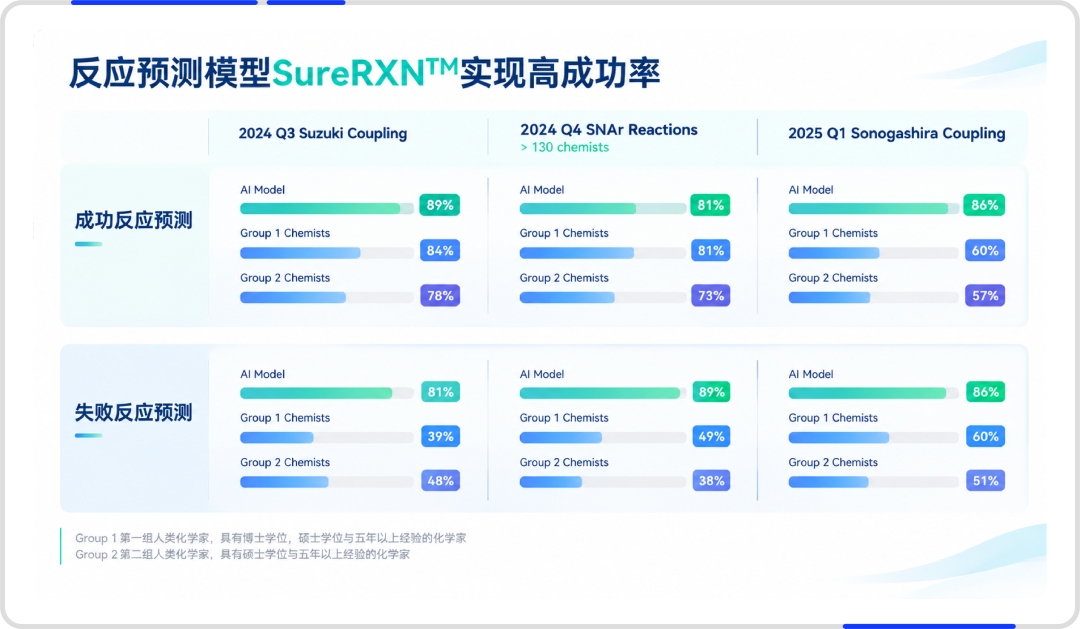Click 'Group 1 Chemists' label above the 49% bar
1080x629 pixels.
[x=564, y=418]
